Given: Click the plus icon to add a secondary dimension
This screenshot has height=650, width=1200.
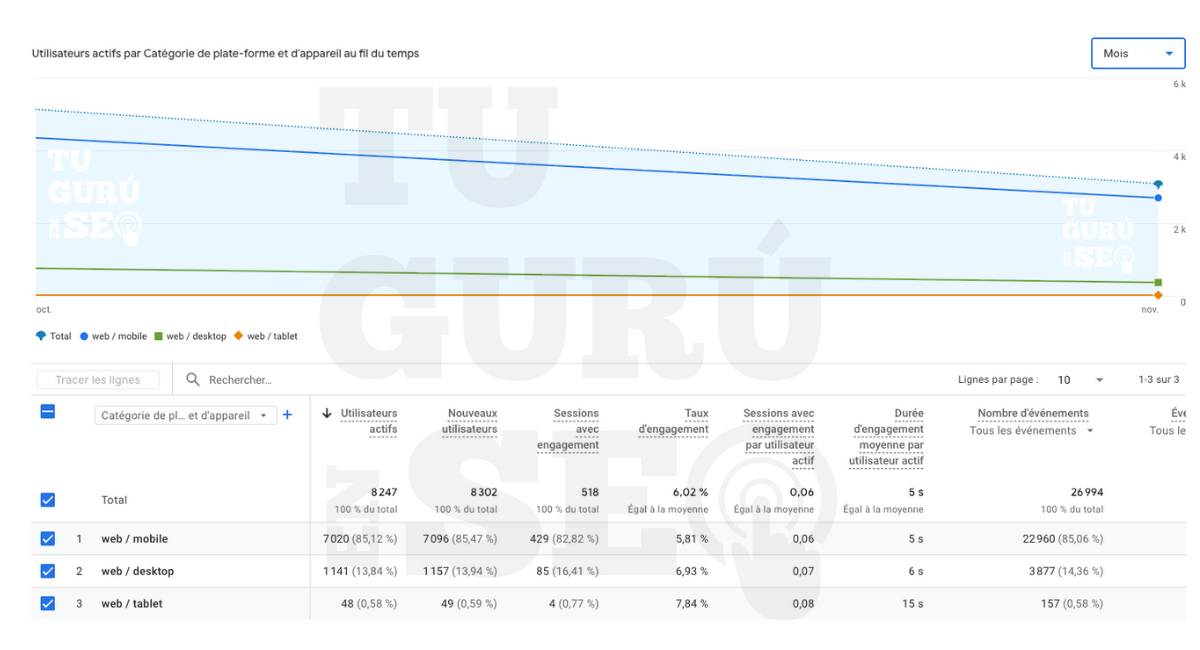Looking at the screenshot, I should (287, 414).
